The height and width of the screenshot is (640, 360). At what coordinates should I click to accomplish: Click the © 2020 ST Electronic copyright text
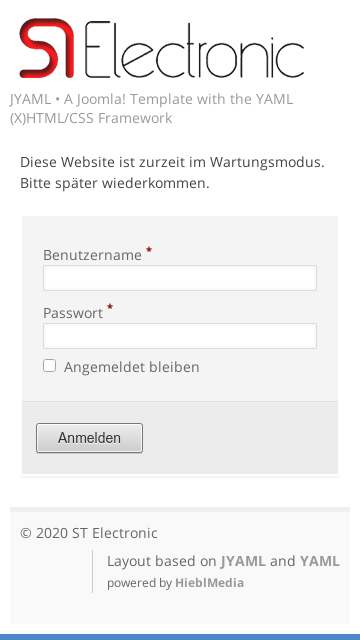pos(89,533)
